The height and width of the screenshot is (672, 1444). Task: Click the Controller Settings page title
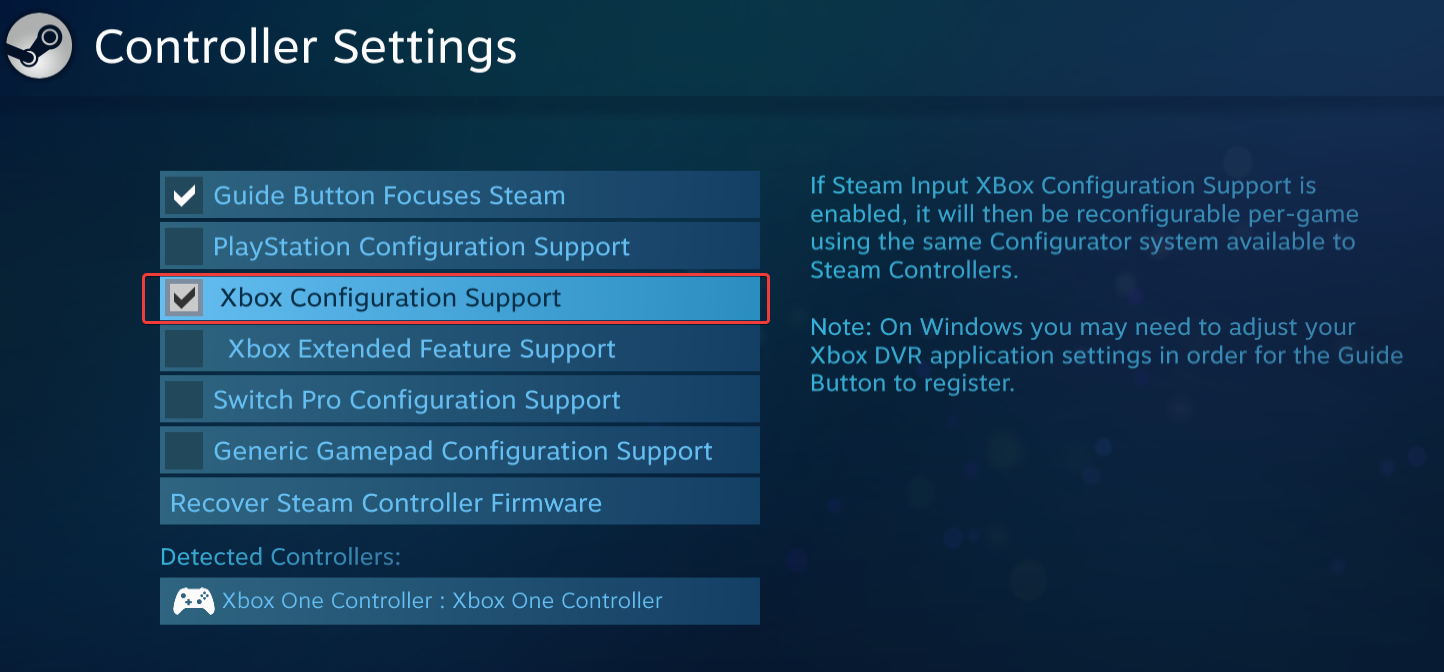click(x=305, y=47)
